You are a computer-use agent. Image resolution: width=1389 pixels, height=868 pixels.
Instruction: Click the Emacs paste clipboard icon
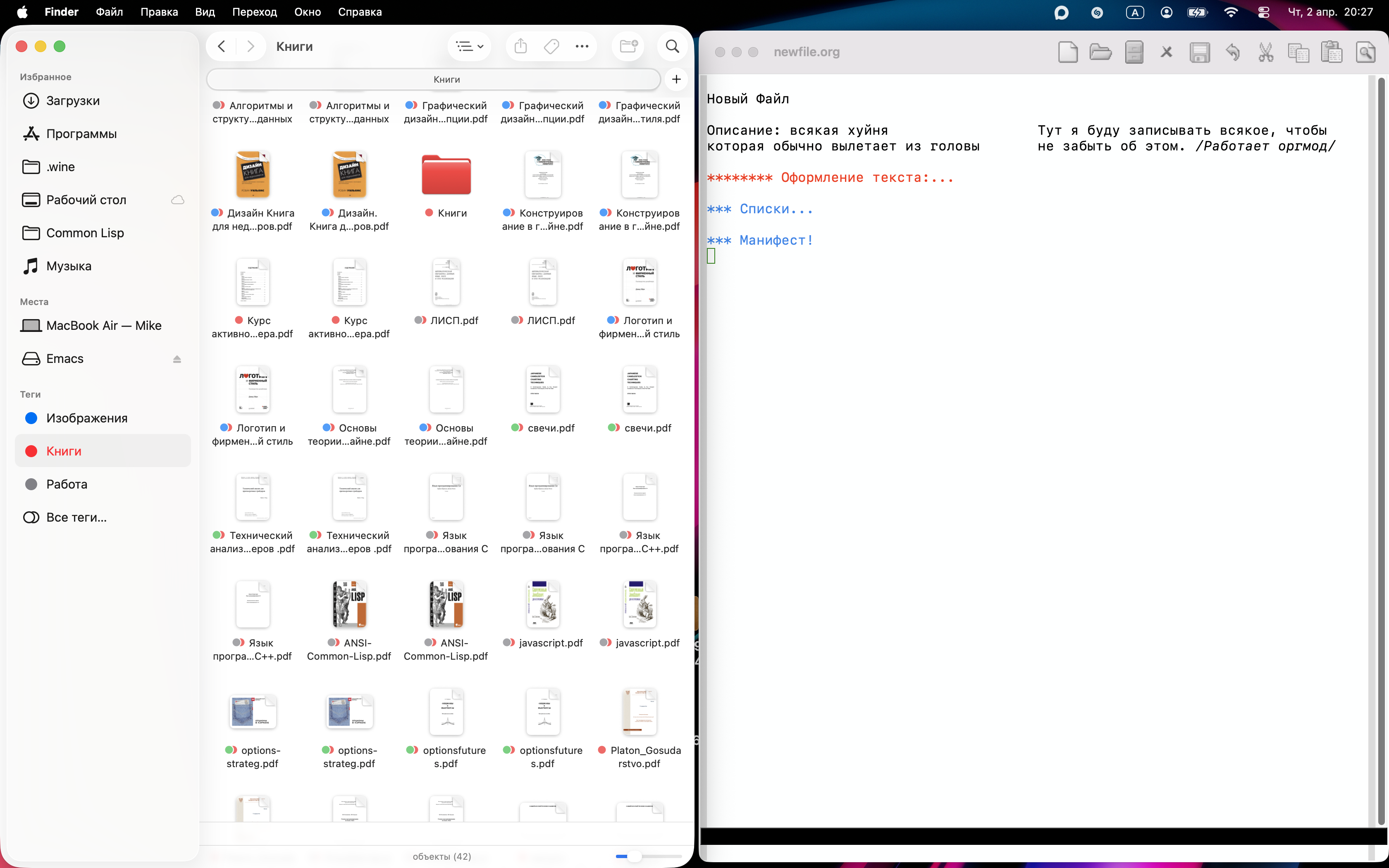[1331, 52]
